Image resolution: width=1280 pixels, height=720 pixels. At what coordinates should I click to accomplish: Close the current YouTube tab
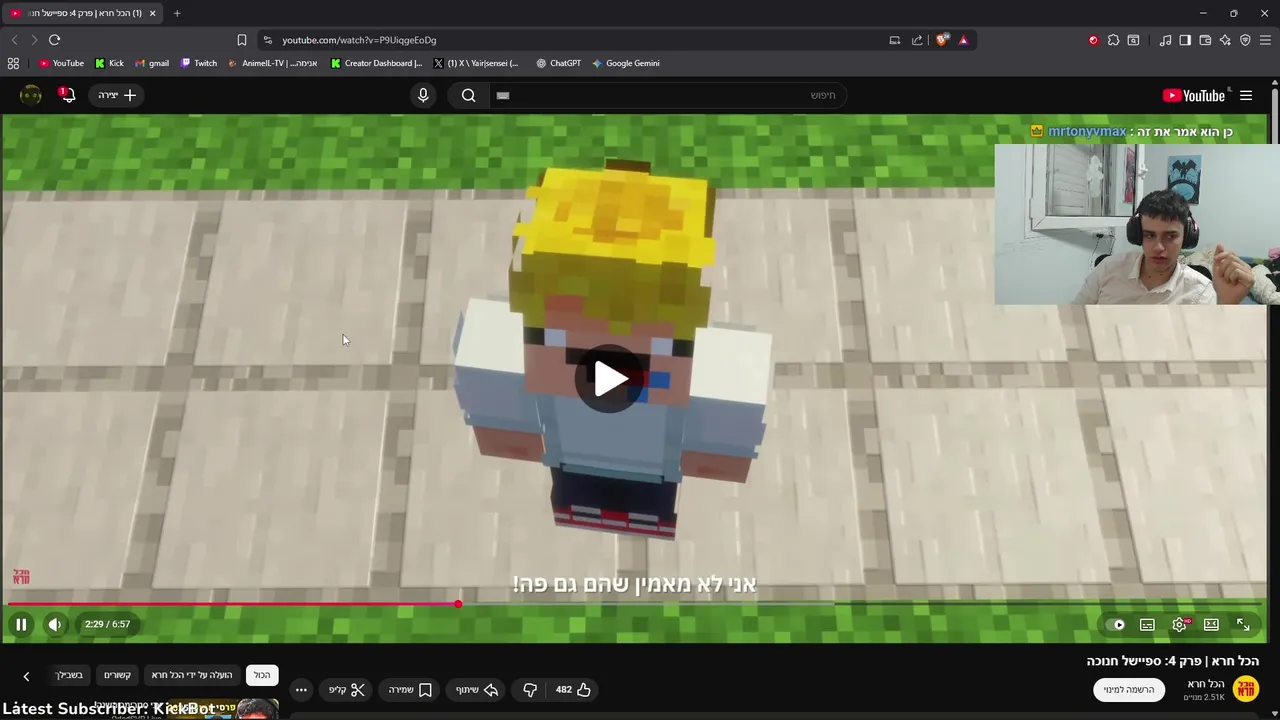(152, 13)
